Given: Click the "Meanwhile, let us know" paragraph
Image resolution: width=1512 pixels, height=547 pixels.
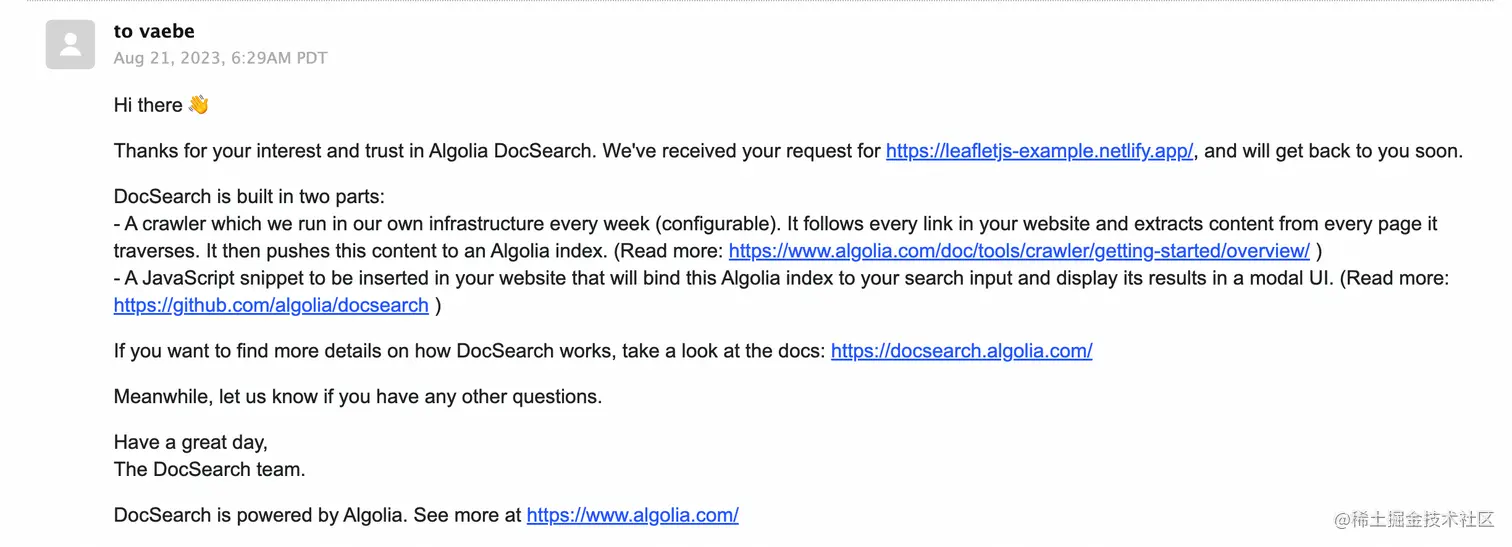Looking at the screenshot, I should pos(358,397).
